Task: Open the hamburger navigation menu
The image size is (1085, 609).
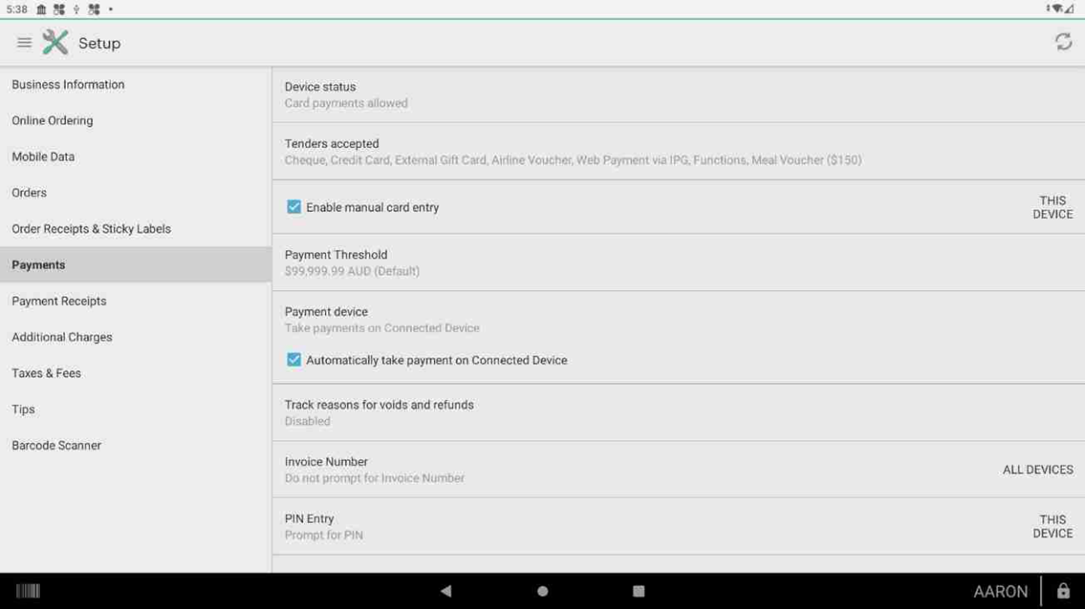Action: 24,43
